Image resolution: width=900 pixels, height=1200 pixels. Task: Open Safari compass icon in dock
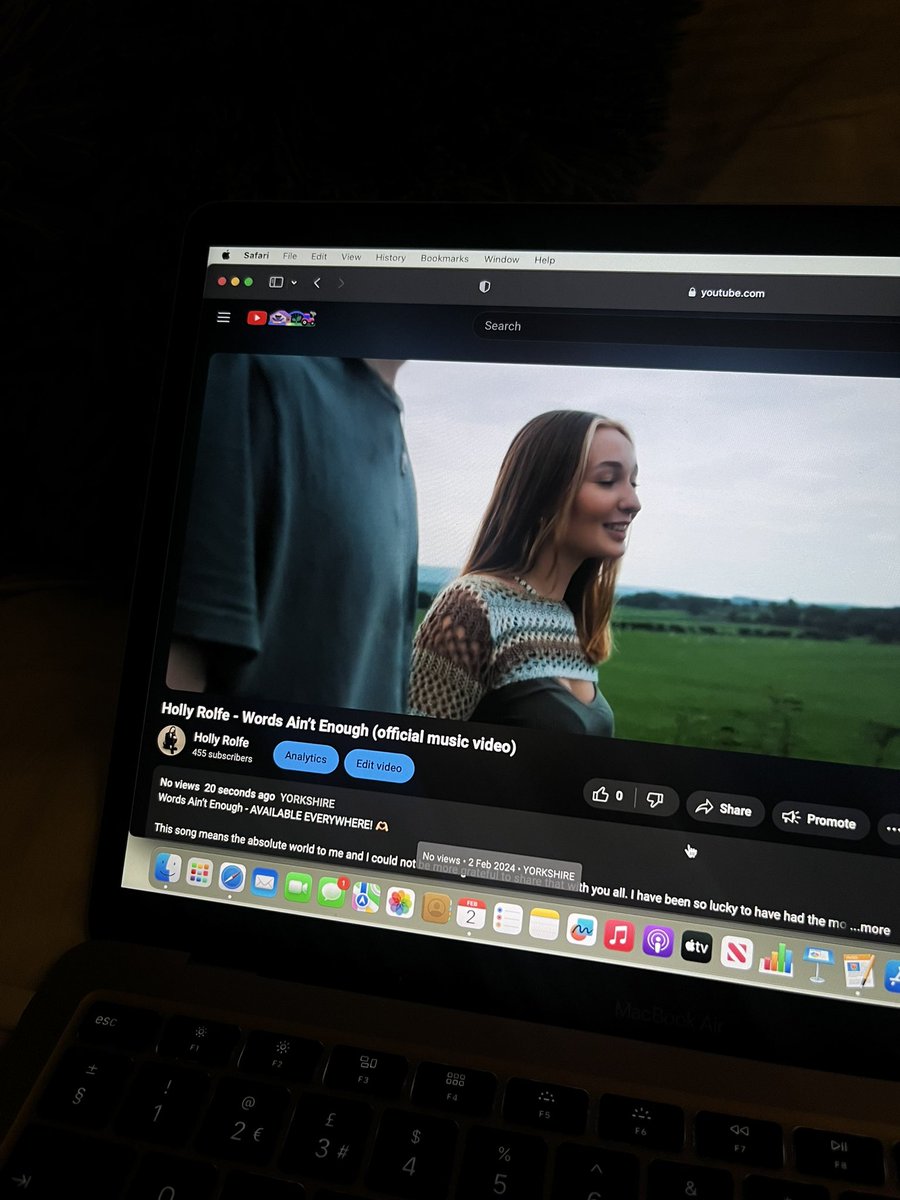232,878
